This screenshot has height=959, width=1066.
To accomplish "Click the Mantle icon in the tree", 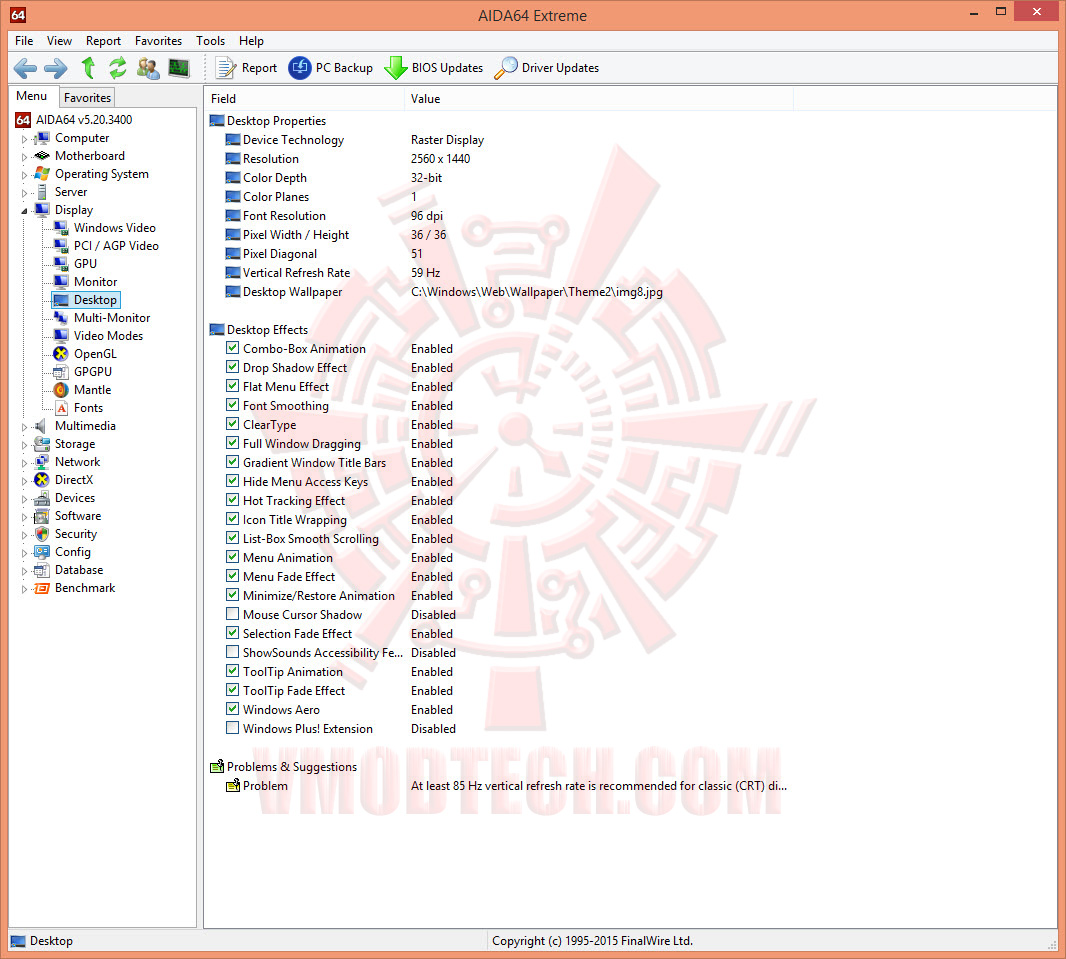I will coord(61,389).
